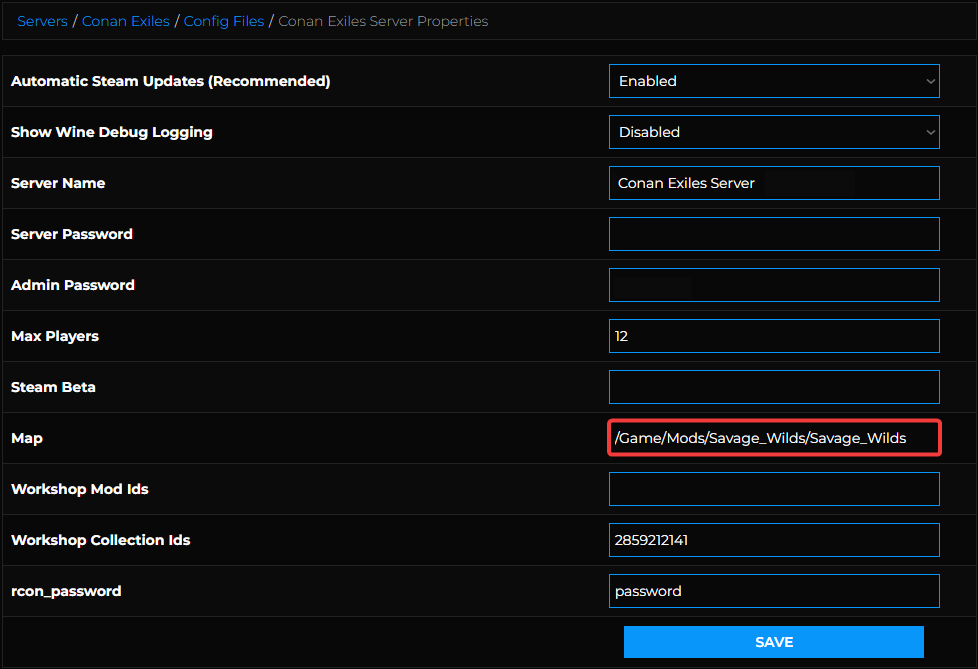Focus the Server Name text field
Viewport: 978px width, 669px height.
pyautogui.click(x=773, y=183)
